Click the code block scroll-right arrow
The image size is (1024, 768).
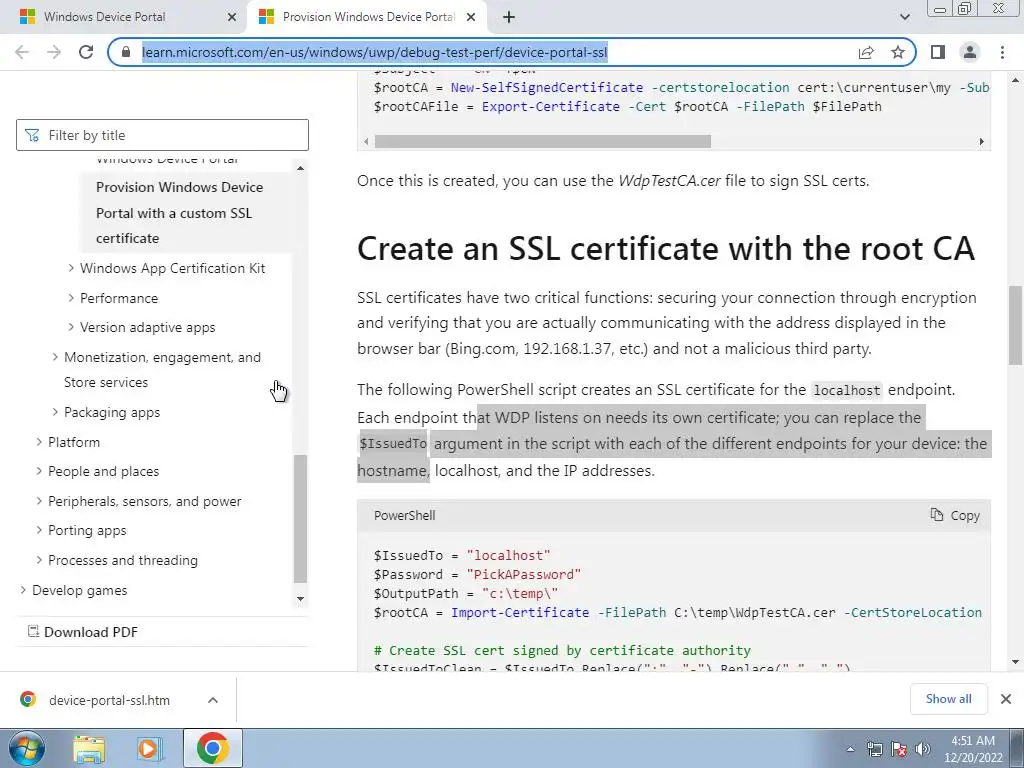click(x=982, y=142)
